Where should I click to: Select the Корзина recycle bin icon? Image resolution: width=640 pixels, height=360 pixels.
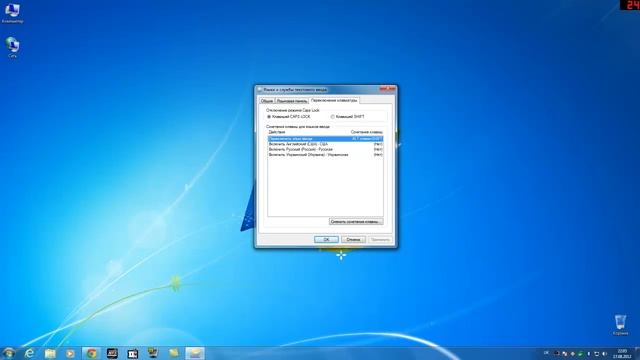tap(620, 324)
